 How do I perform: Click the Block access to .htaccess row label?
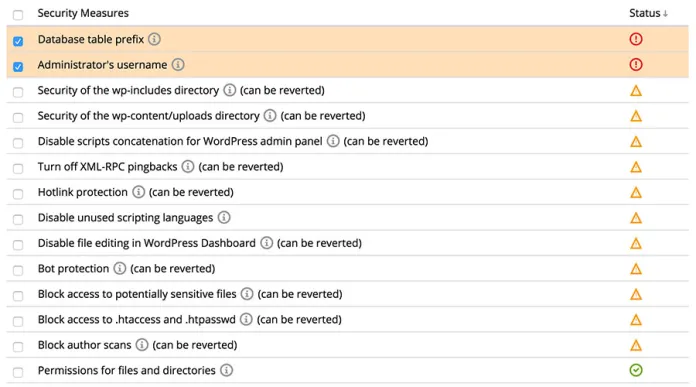137,320
